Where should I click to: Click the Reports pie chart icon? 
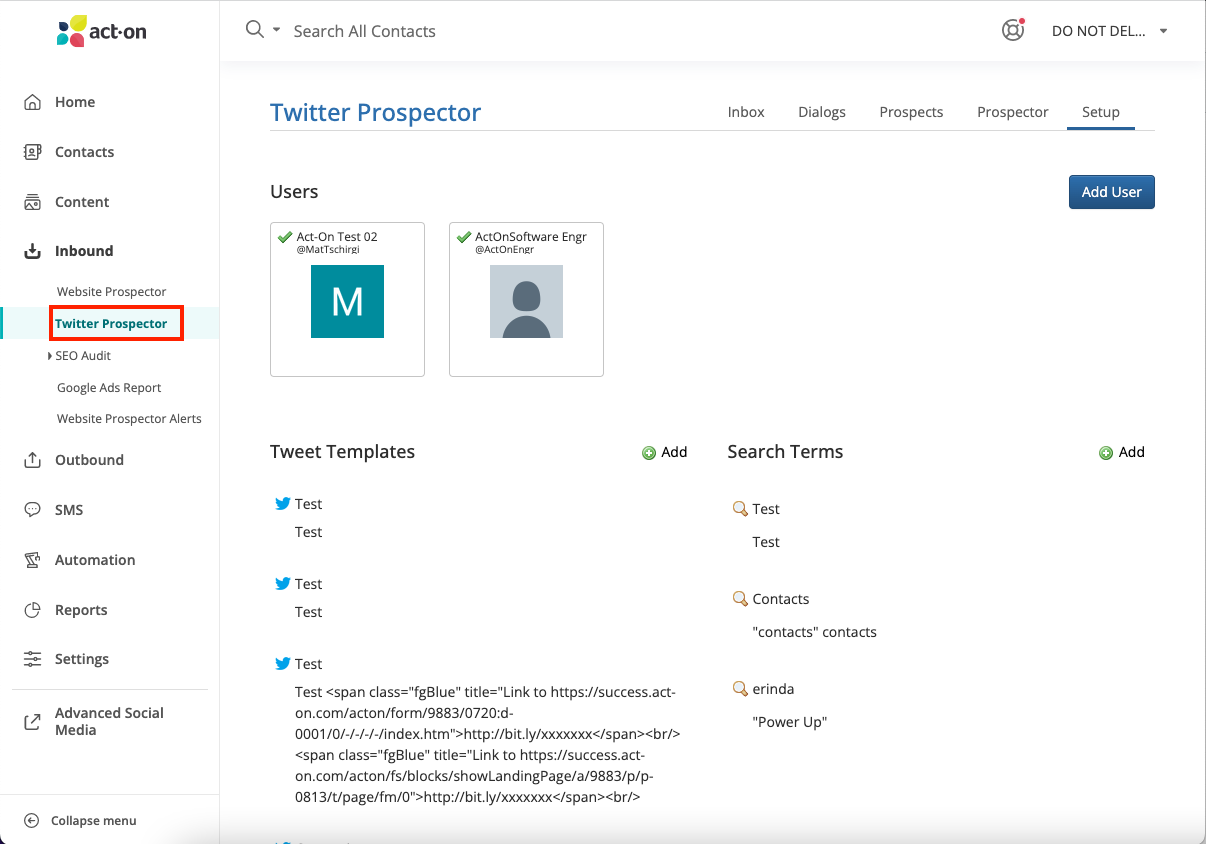[33, 610]
